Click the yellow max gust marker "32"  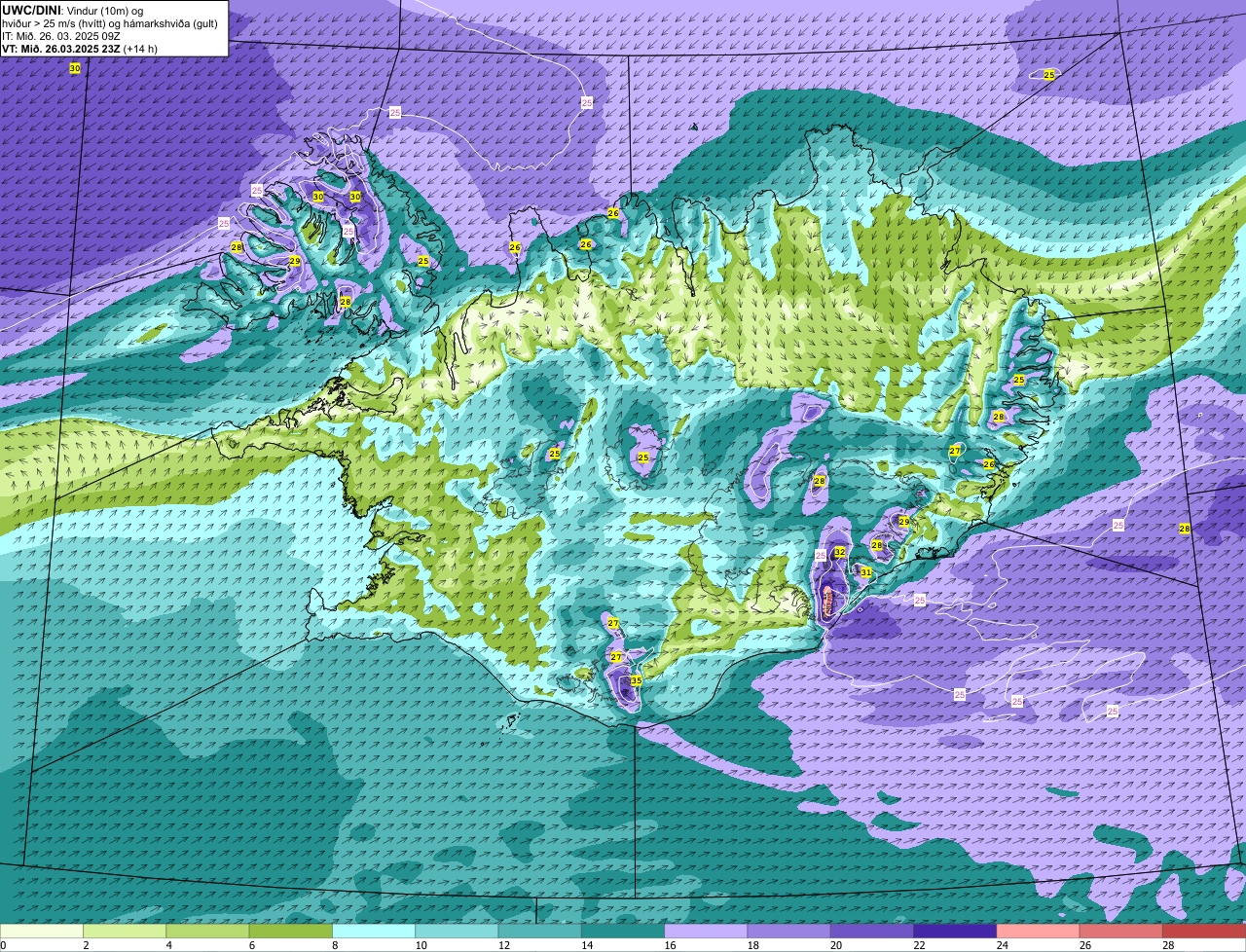pos(839,552)
